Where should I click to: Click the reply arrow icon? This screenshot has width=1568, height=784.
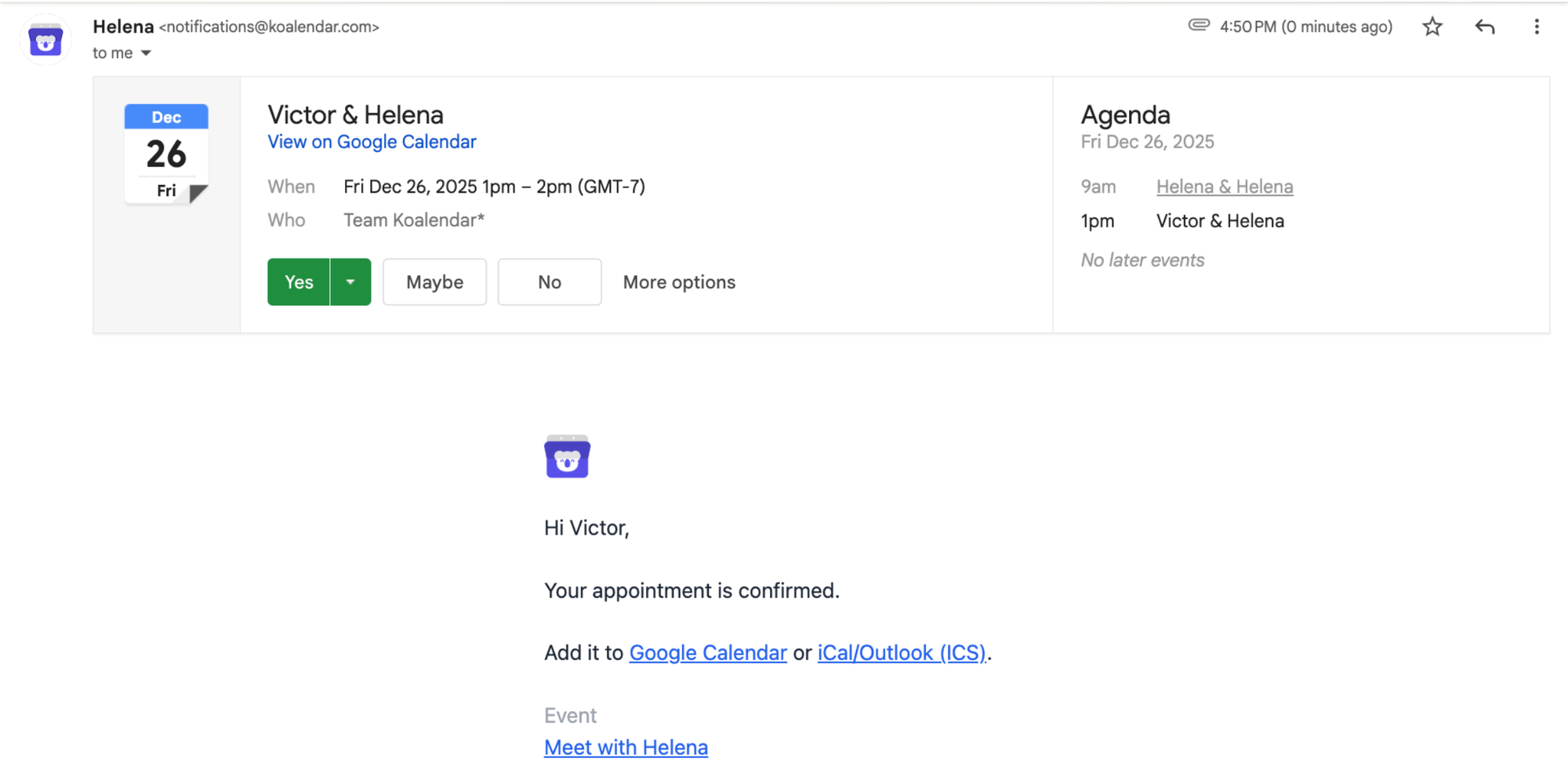click(1484, 26)
